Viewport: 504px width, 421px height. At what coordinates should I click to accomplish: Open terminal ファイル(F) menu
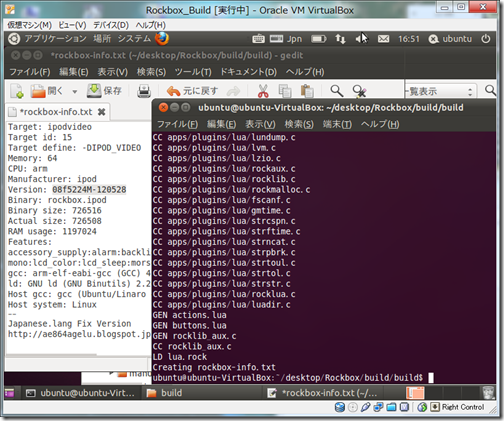pyautogui.click(x=177, y=124)
